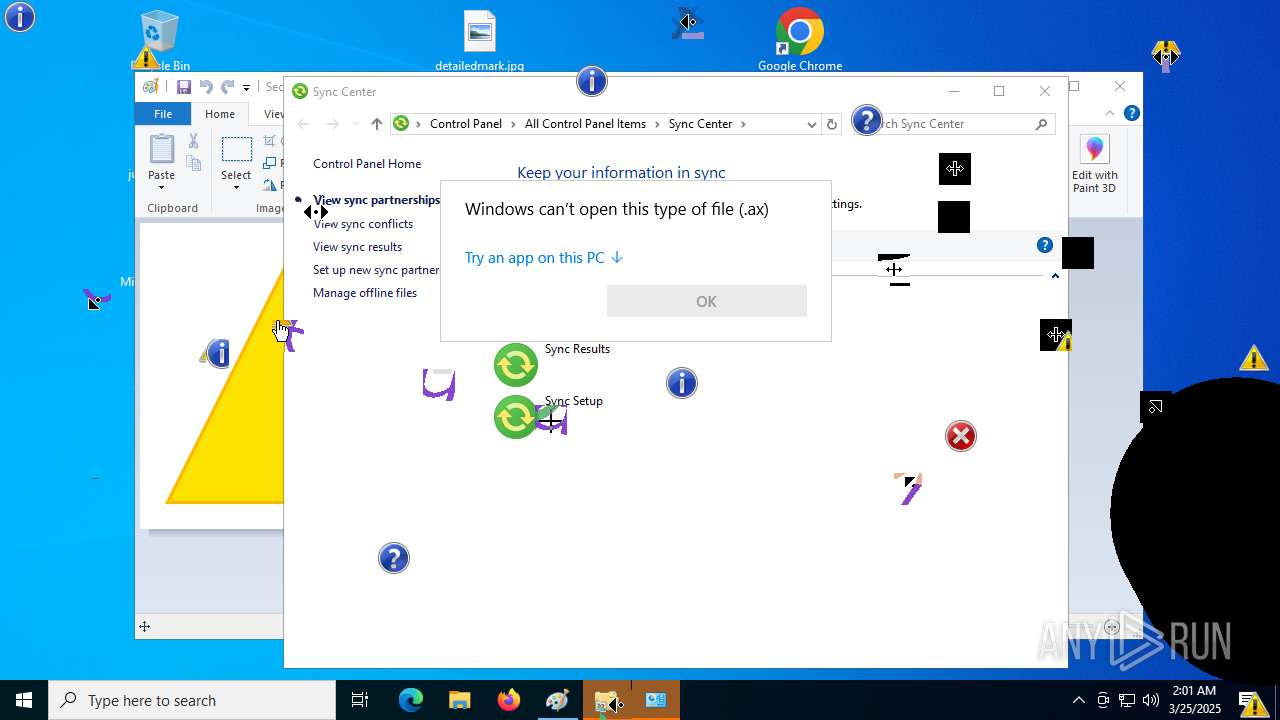The width and height of the screenshot is (1280, 720).
Task: Click the Up arrow in Sync Center navigation
Action: [x=376, y=124]
